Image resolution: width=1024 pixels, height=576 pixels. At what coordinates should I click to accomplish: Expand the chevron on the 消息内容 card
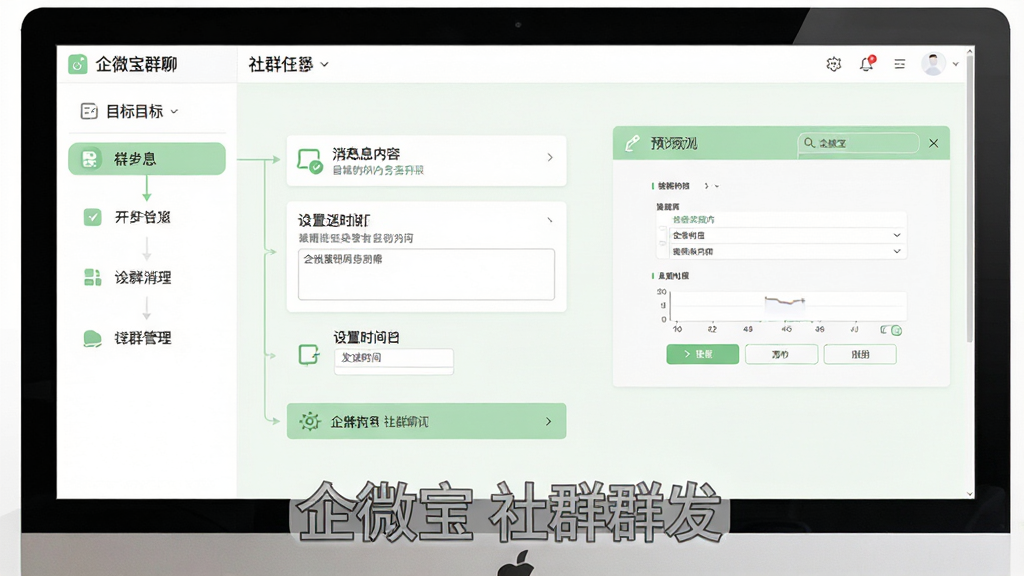(x=550, y=157)
